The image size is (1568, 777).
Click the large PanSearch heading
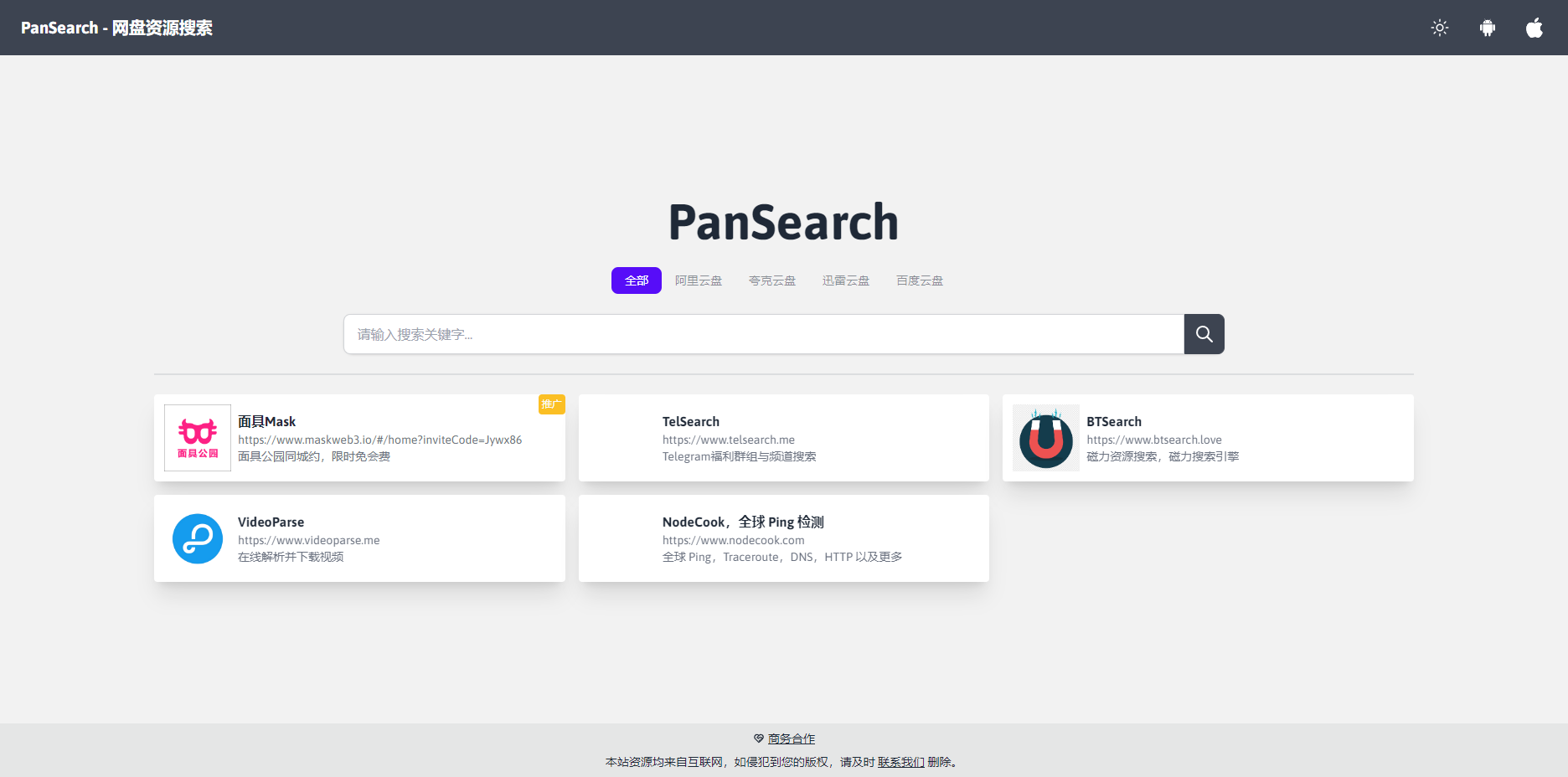pyautogui.click(x=783, y=222)
